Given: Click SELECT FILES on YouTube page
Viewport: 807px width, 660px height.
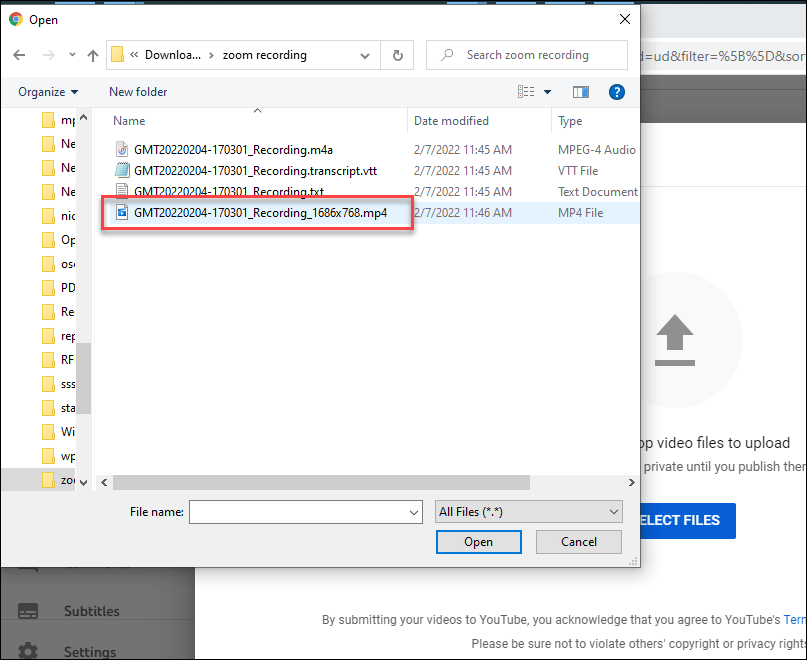Looking at the screenshot, I should coord(688,520).
